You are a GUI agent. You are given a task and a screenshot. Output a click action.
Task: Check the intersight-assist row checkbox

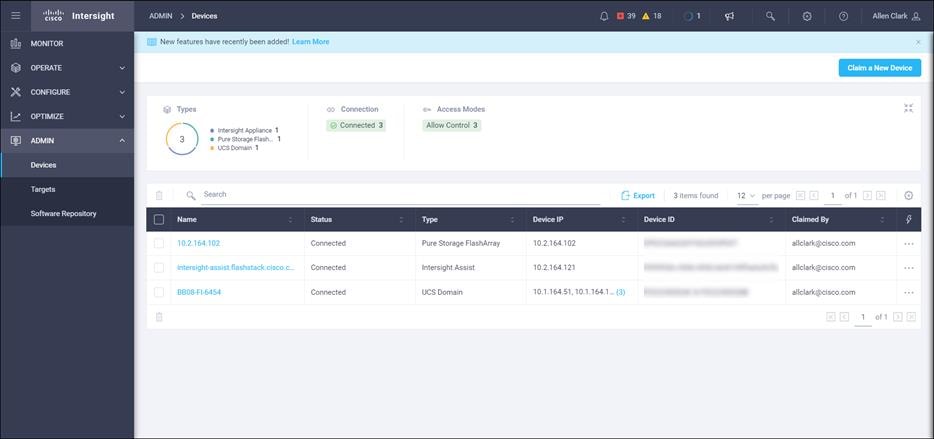159,268
